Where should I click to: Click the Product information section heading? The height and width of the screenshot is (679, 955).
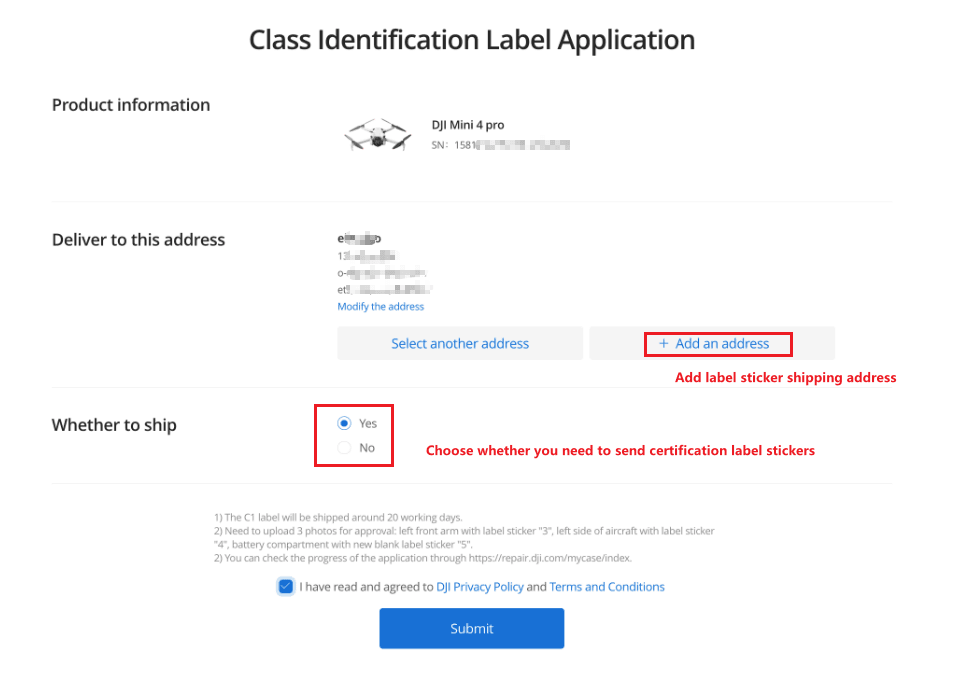[131, 105]
